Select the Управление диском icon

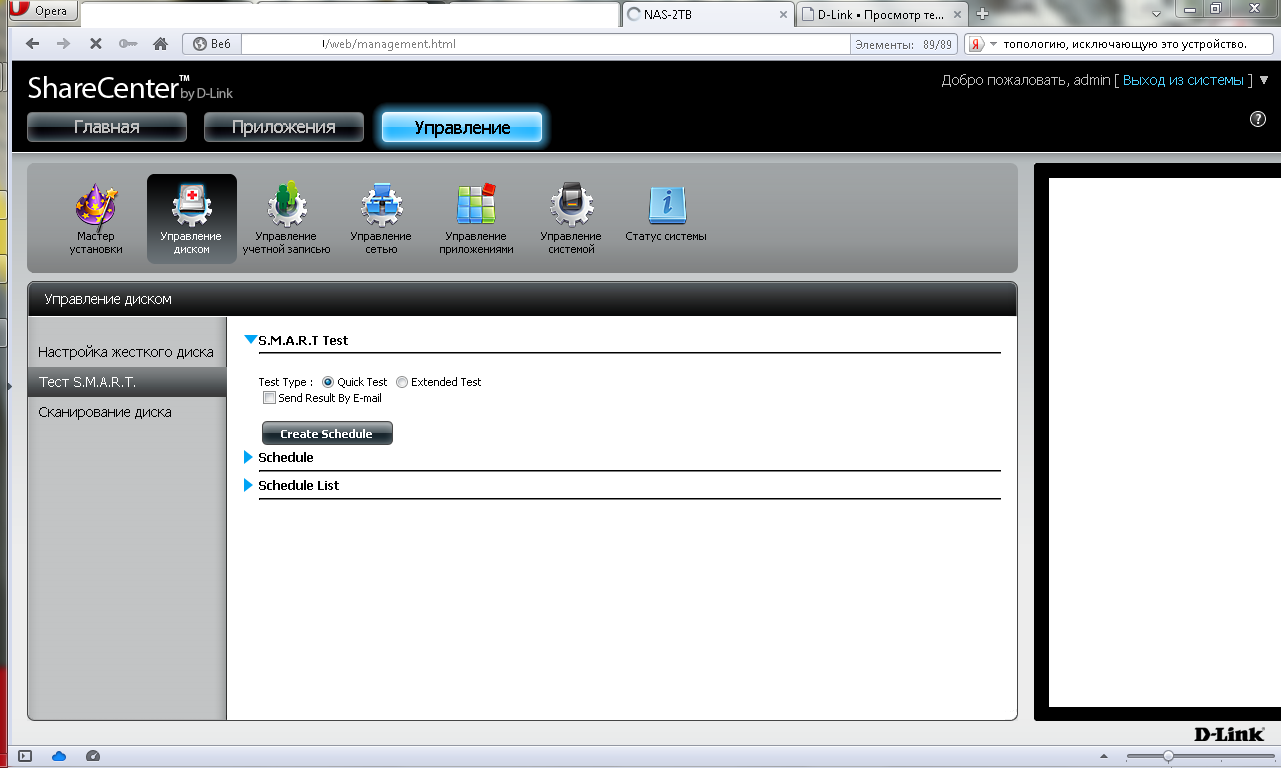click(191, 219)
